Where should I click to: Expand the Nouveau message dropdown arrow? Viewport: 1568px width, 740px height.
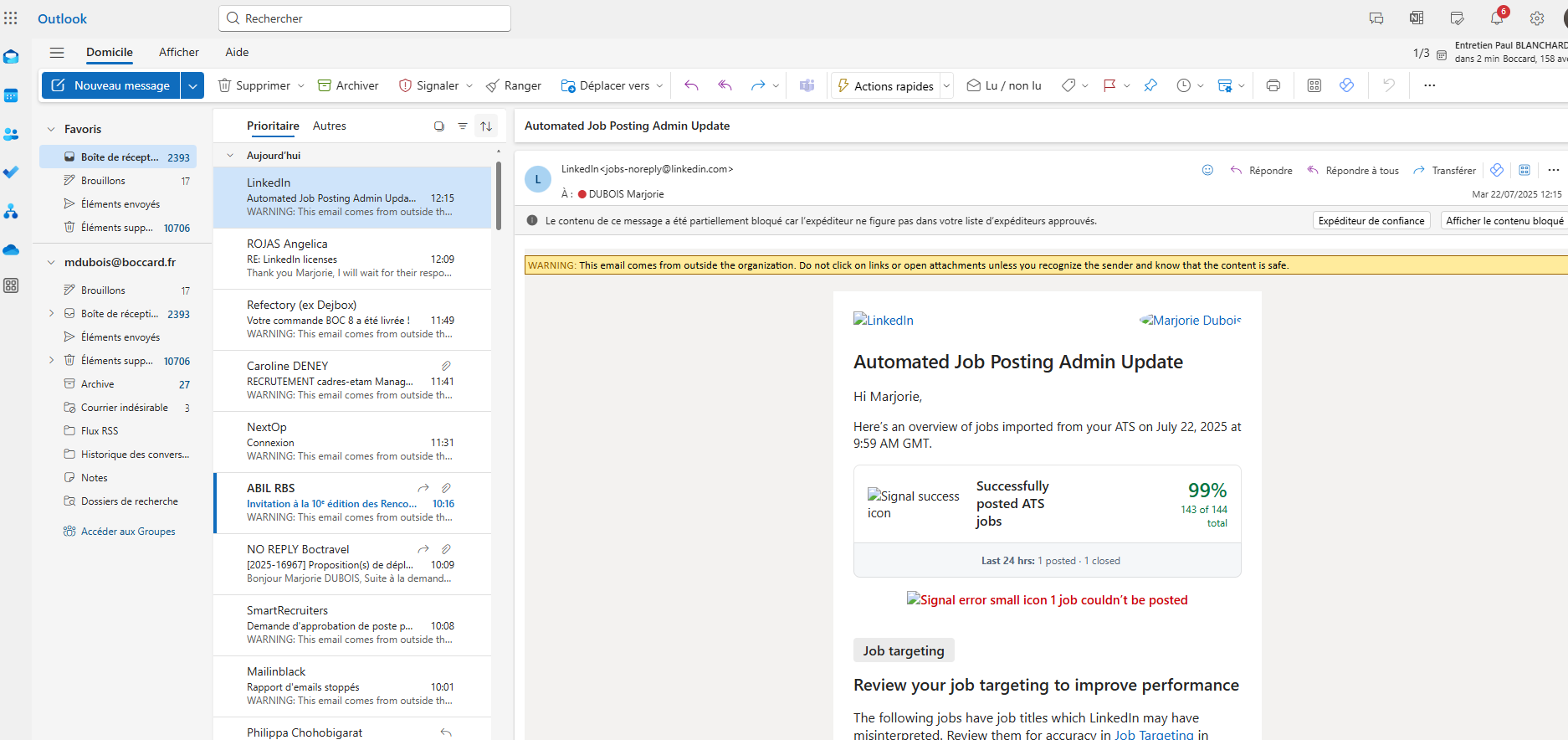(x=192, y=85)
